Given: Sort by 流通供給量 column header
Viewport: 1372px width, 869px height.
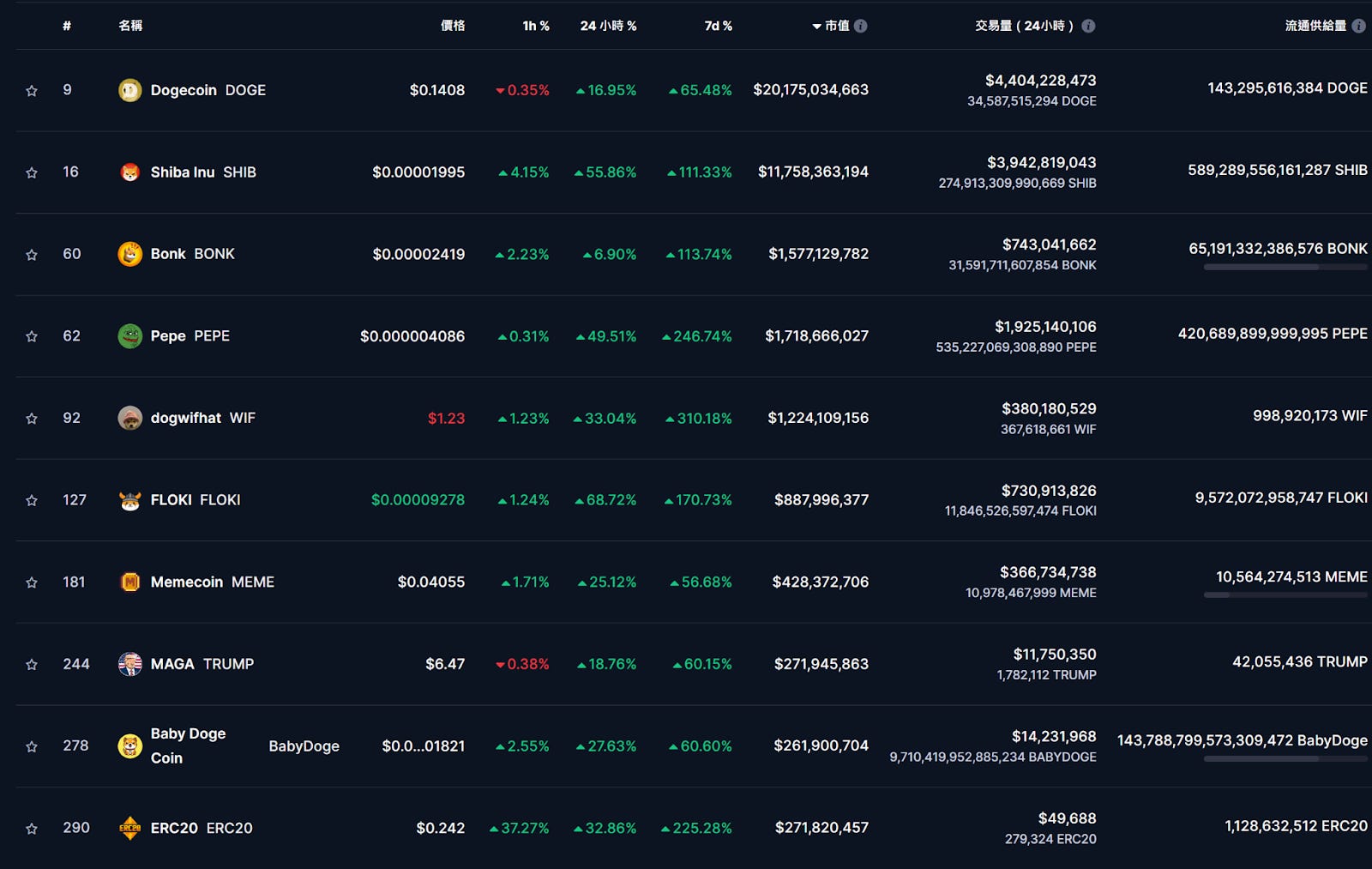Looking at the screenshot, I should point(1315,26).
